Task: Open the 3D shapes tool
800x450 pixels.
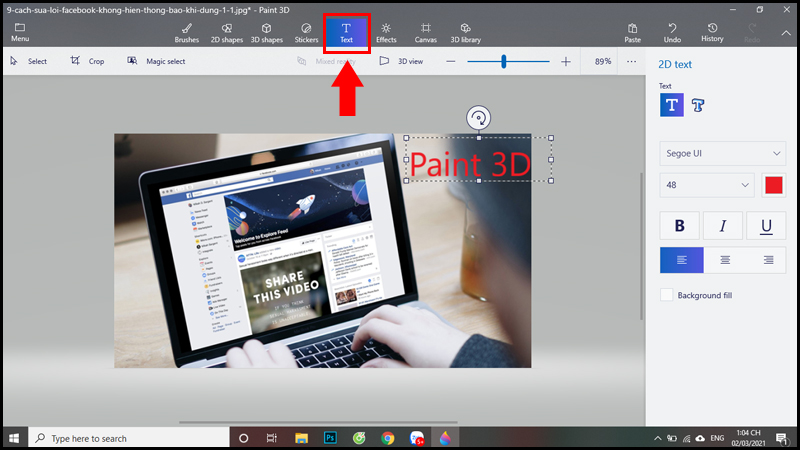Action: click(x=266, y=33)
